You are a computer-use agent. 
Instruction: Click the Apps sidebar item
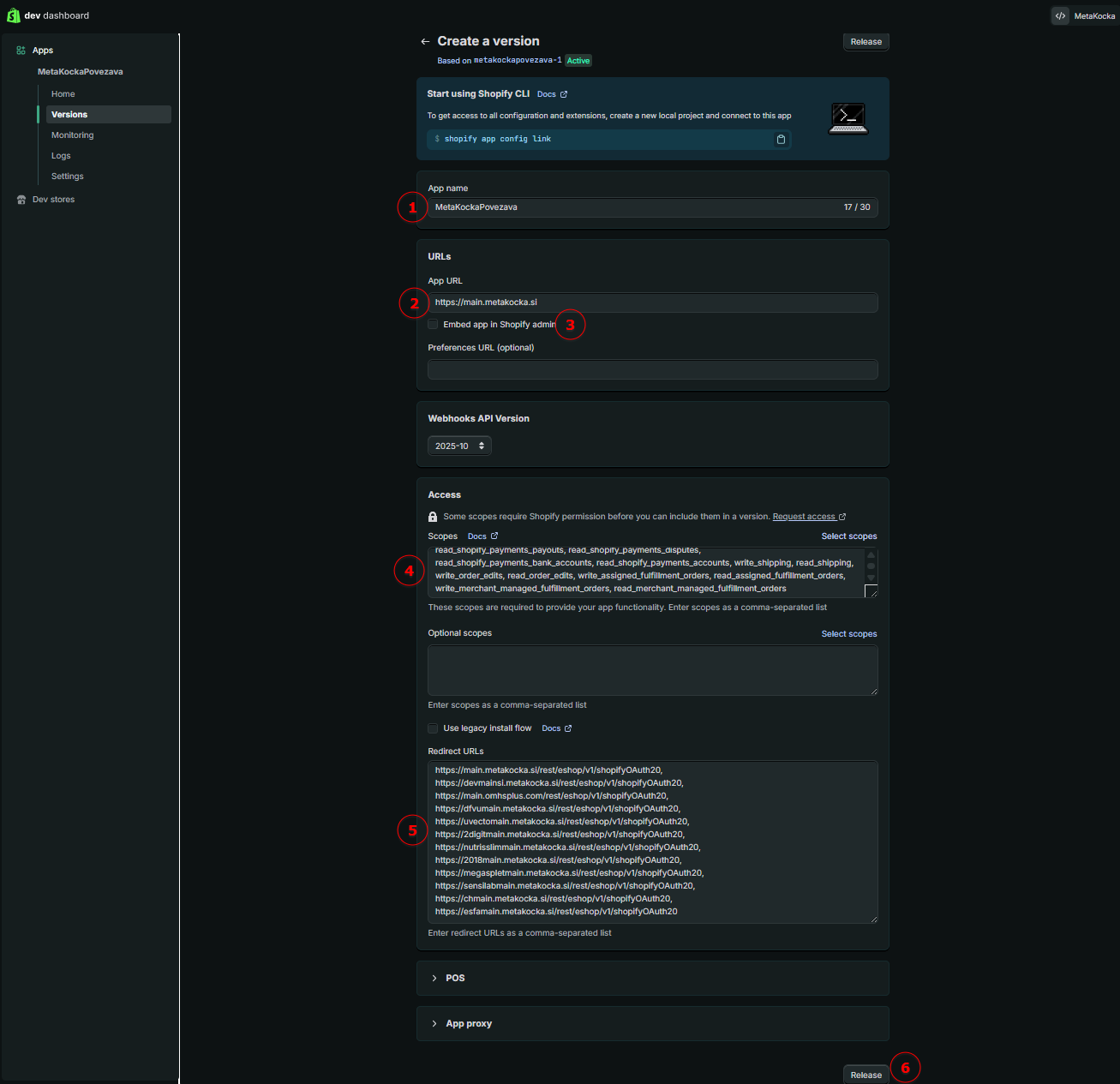point(43,51)
